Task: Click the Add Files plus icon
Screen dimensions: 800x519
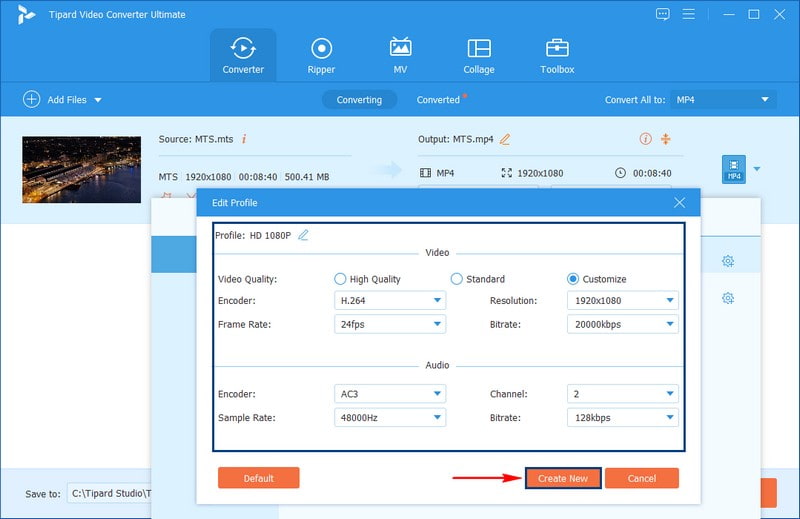Action: [x=31, y=99]
